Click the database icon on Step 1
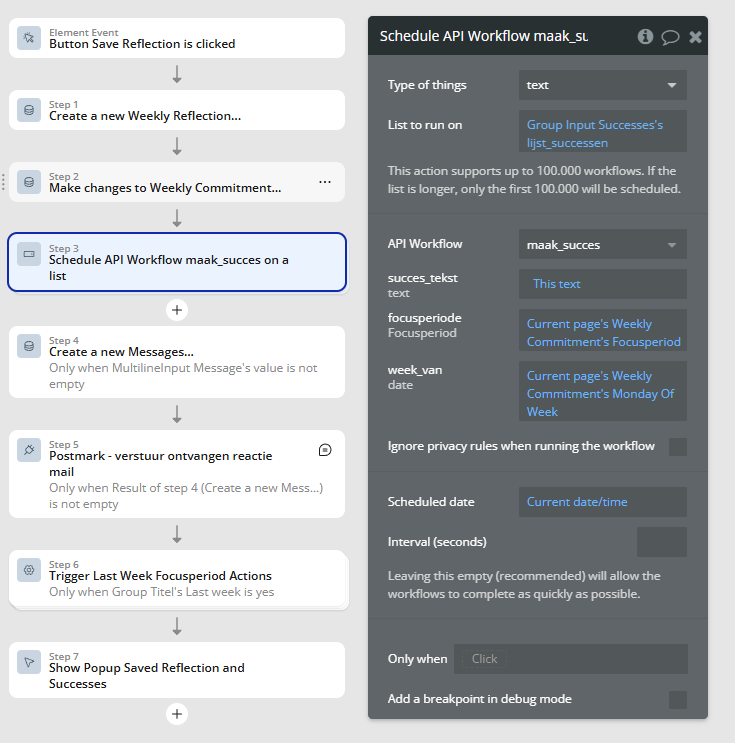Viewport: 735px width, 743px height. pyautogui.click(x=29, y=110)
